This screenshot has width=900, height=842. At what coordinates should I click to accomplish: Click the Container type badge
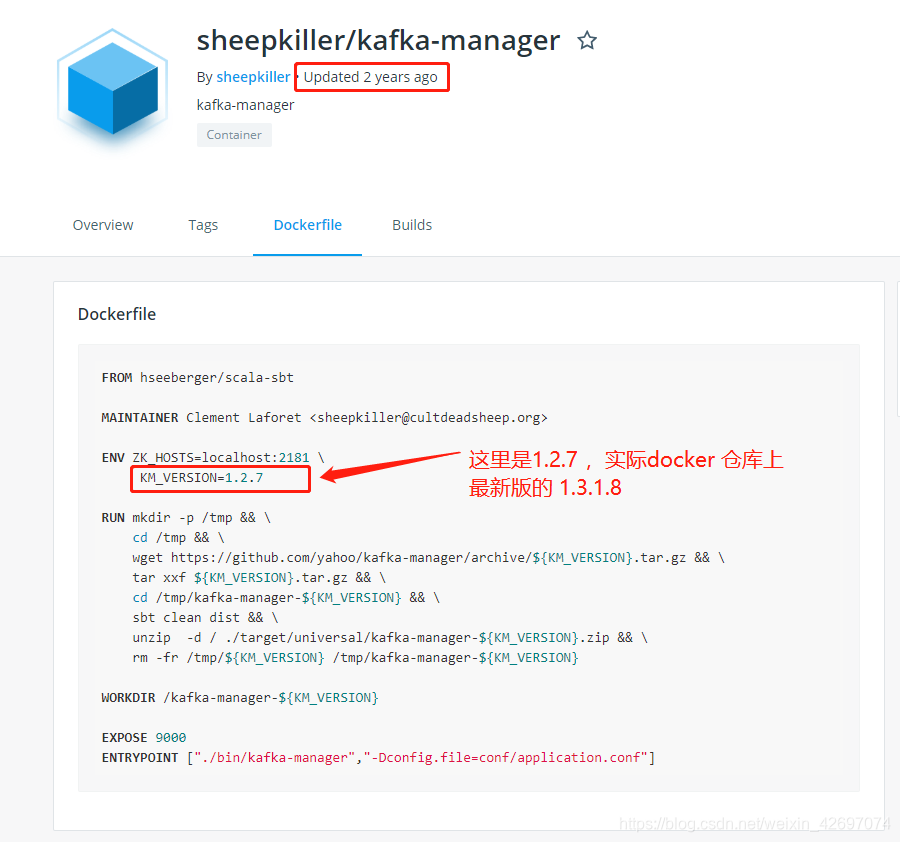click(x=234, y=134)
